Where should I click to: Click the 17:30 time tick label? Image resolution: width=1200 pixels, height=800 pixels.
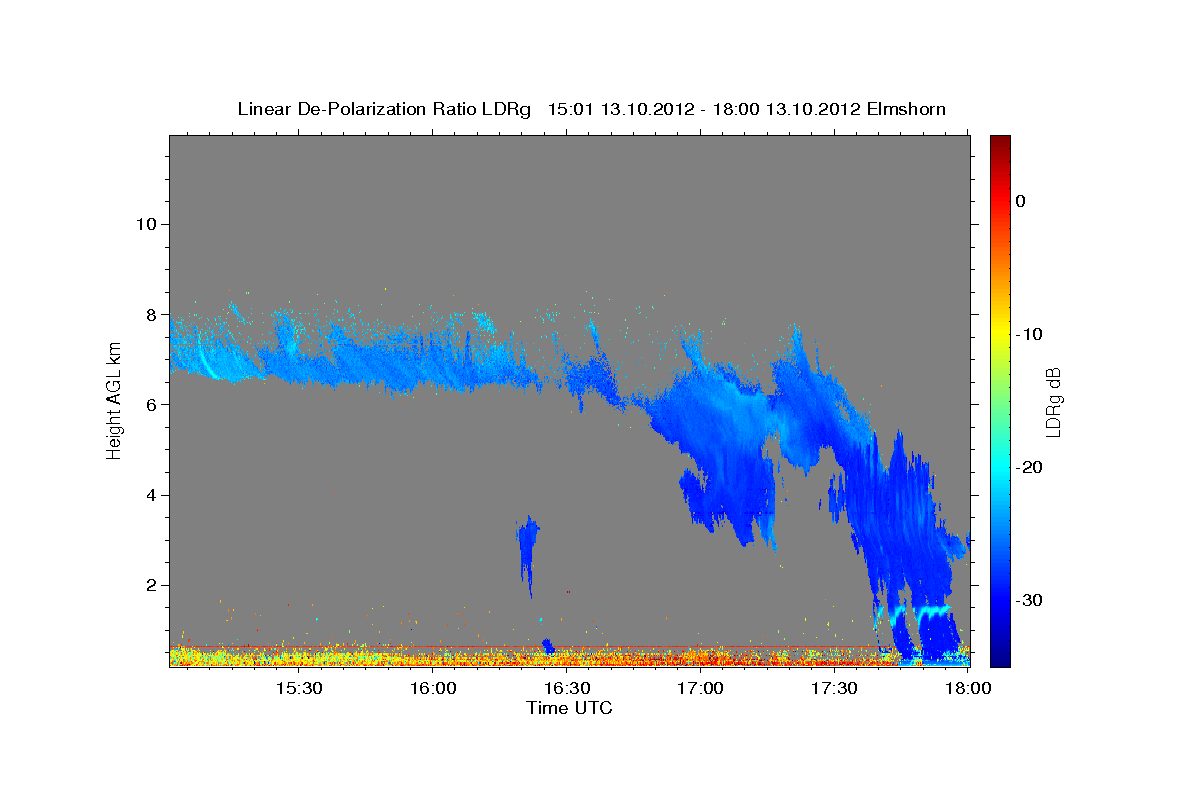point(834,689)
